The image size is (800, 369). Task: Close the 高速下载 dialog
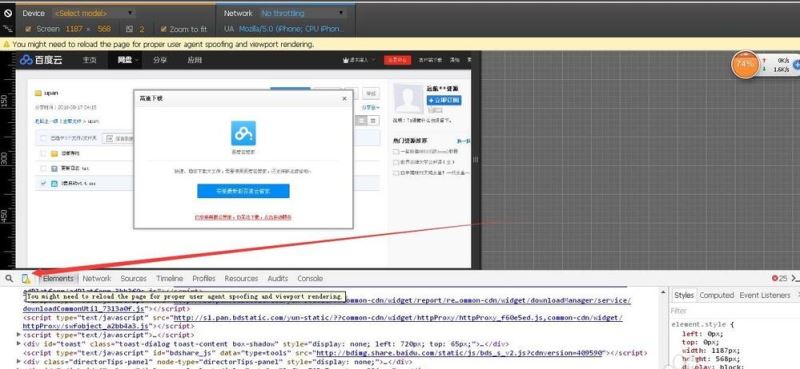point(344,98)
